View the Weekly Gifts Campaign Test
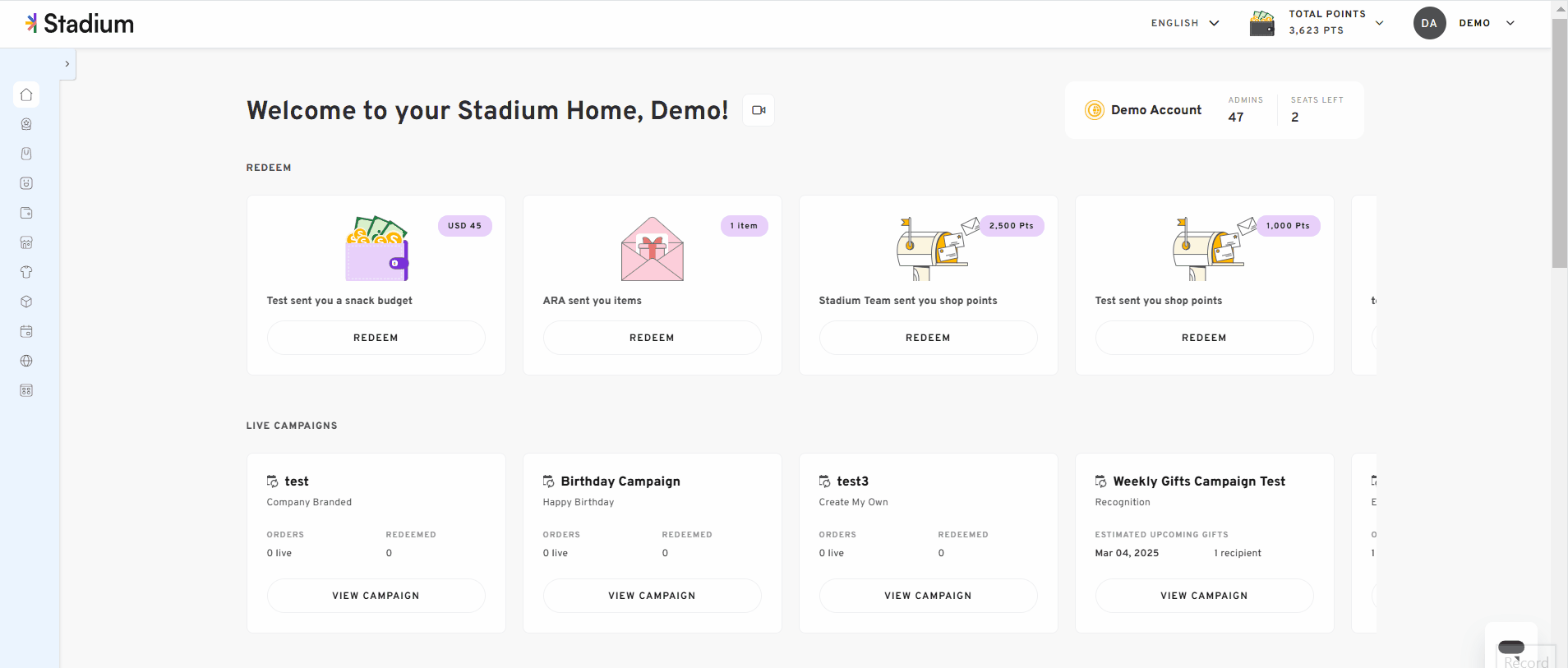Screen dimensions: 1568x668 coord(1204,596)
